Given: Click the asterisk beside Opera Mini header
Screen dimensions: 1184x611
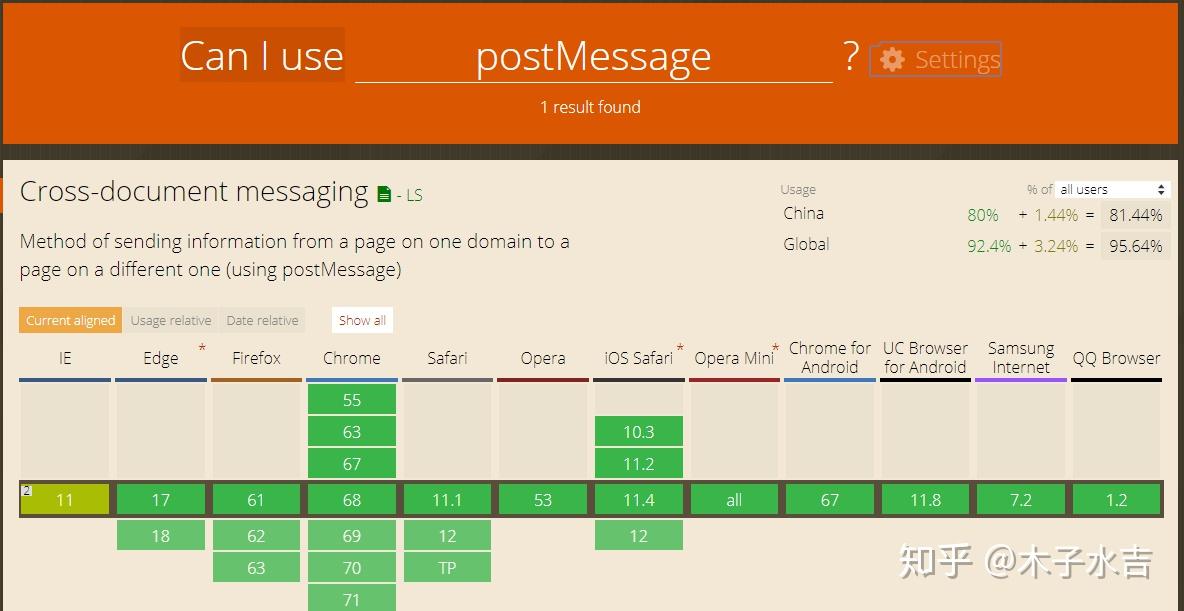Looking at the screenshot, I should click(x=773, y=348).
